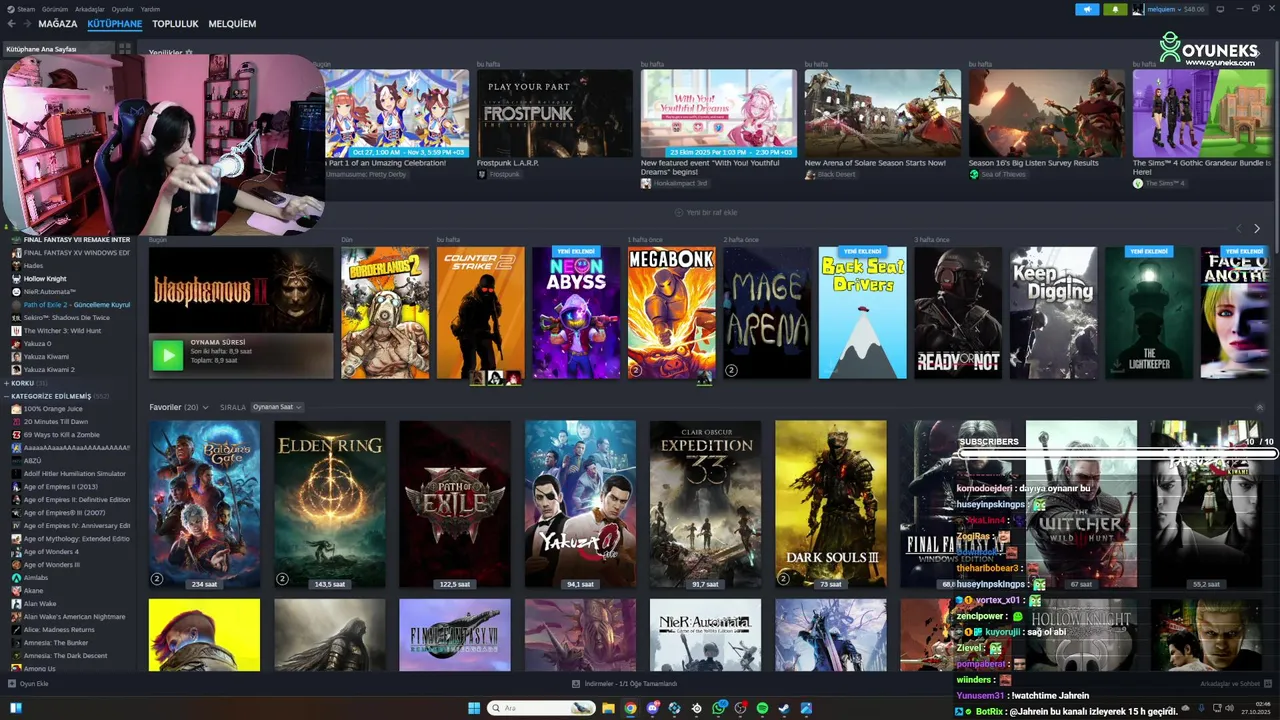Screen dimensions: 1280x720
Task: Select Alan Wake in the sidebar
Action: click(70, 604)
